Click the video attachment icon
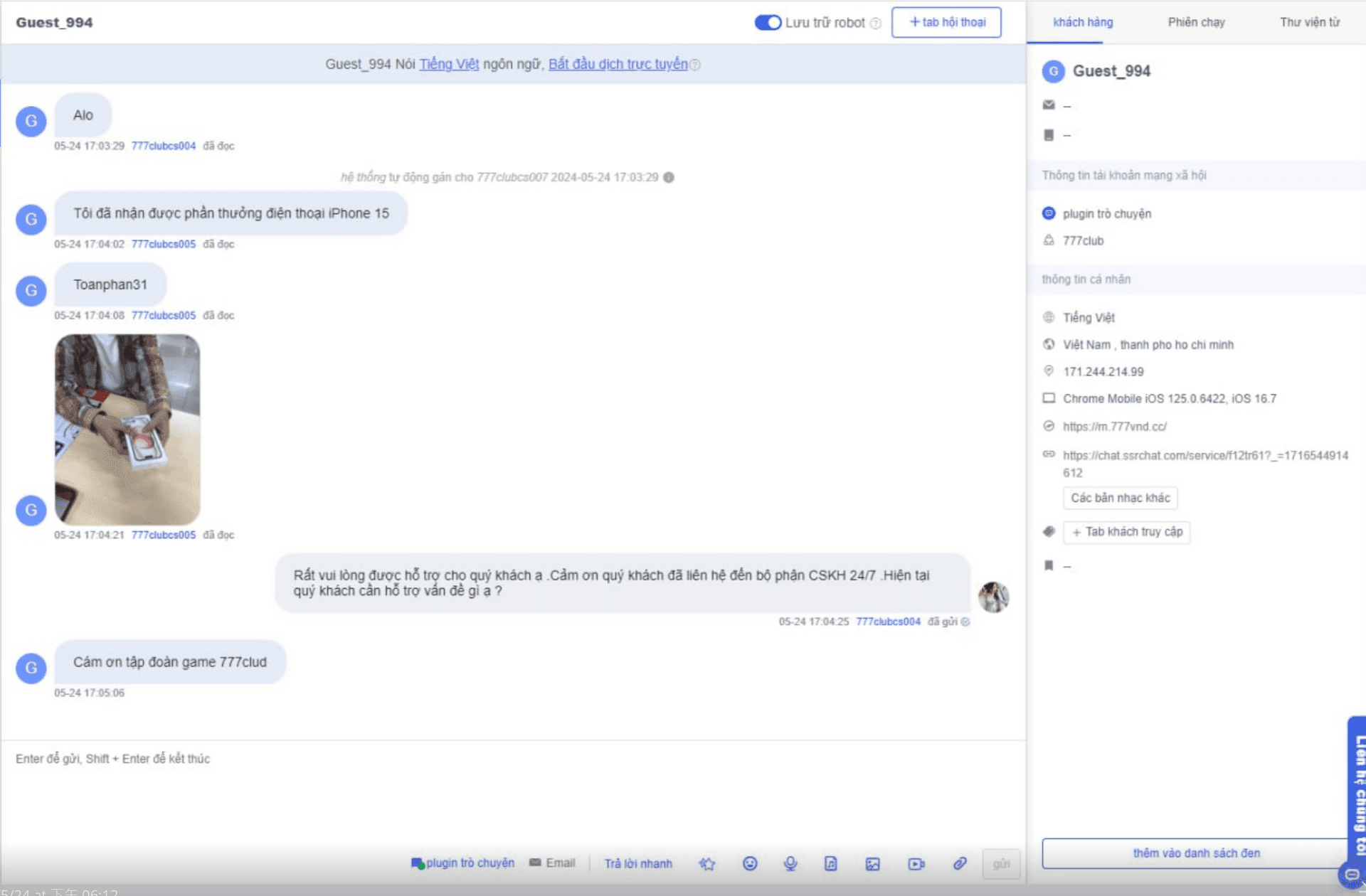Viewport: 1366px width, 896px height. point(916,863)
